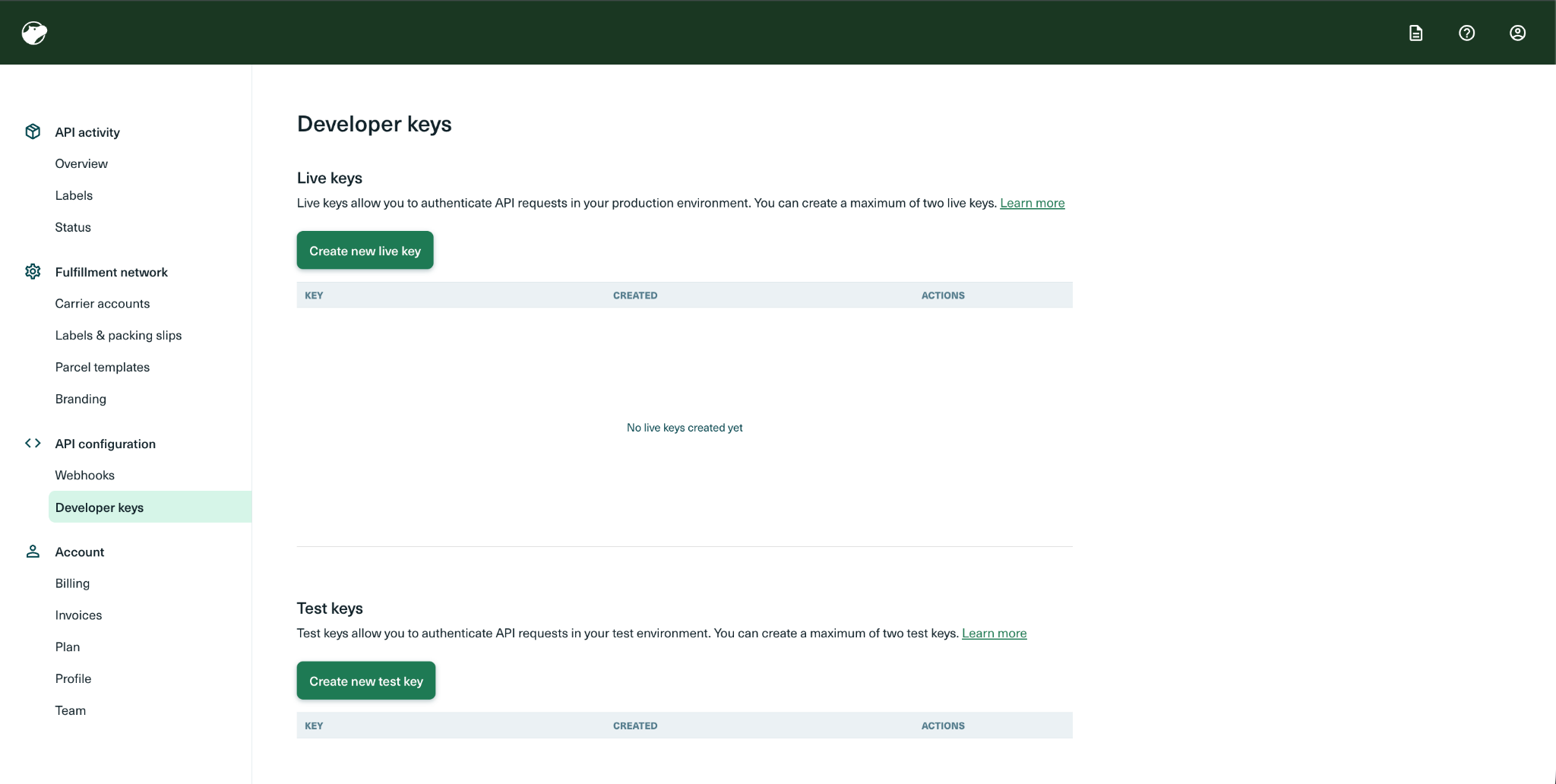Click the Account section heading
Viewport: 1556px width, 784px height.
pyautogui.click(x=80, y=552)
